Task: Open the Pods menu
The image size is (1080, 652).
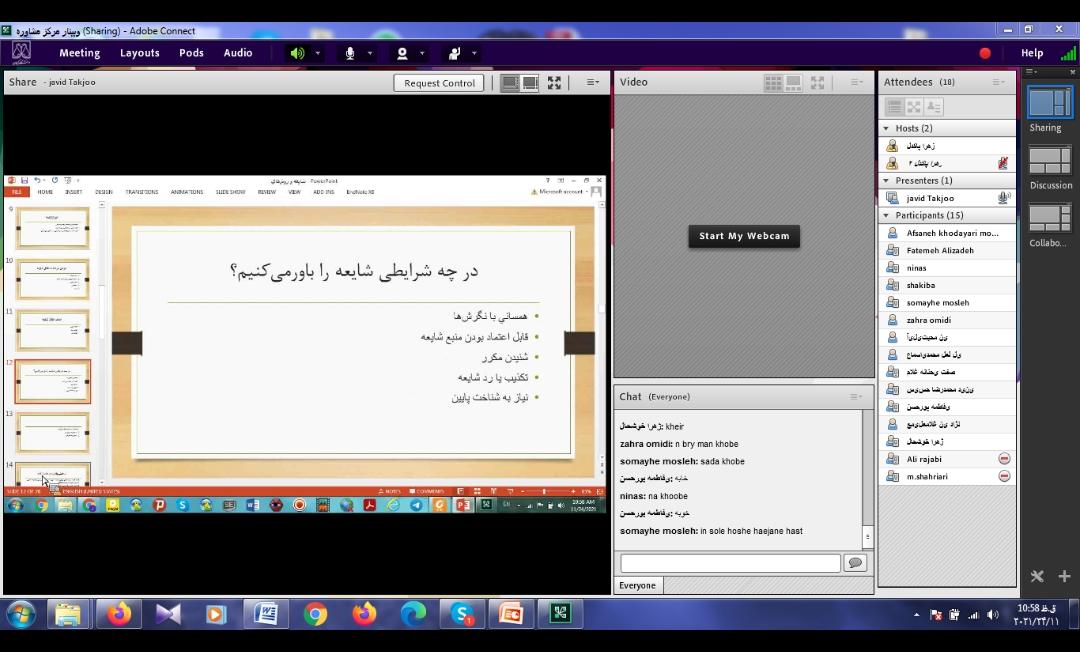Action: [191, 53]
